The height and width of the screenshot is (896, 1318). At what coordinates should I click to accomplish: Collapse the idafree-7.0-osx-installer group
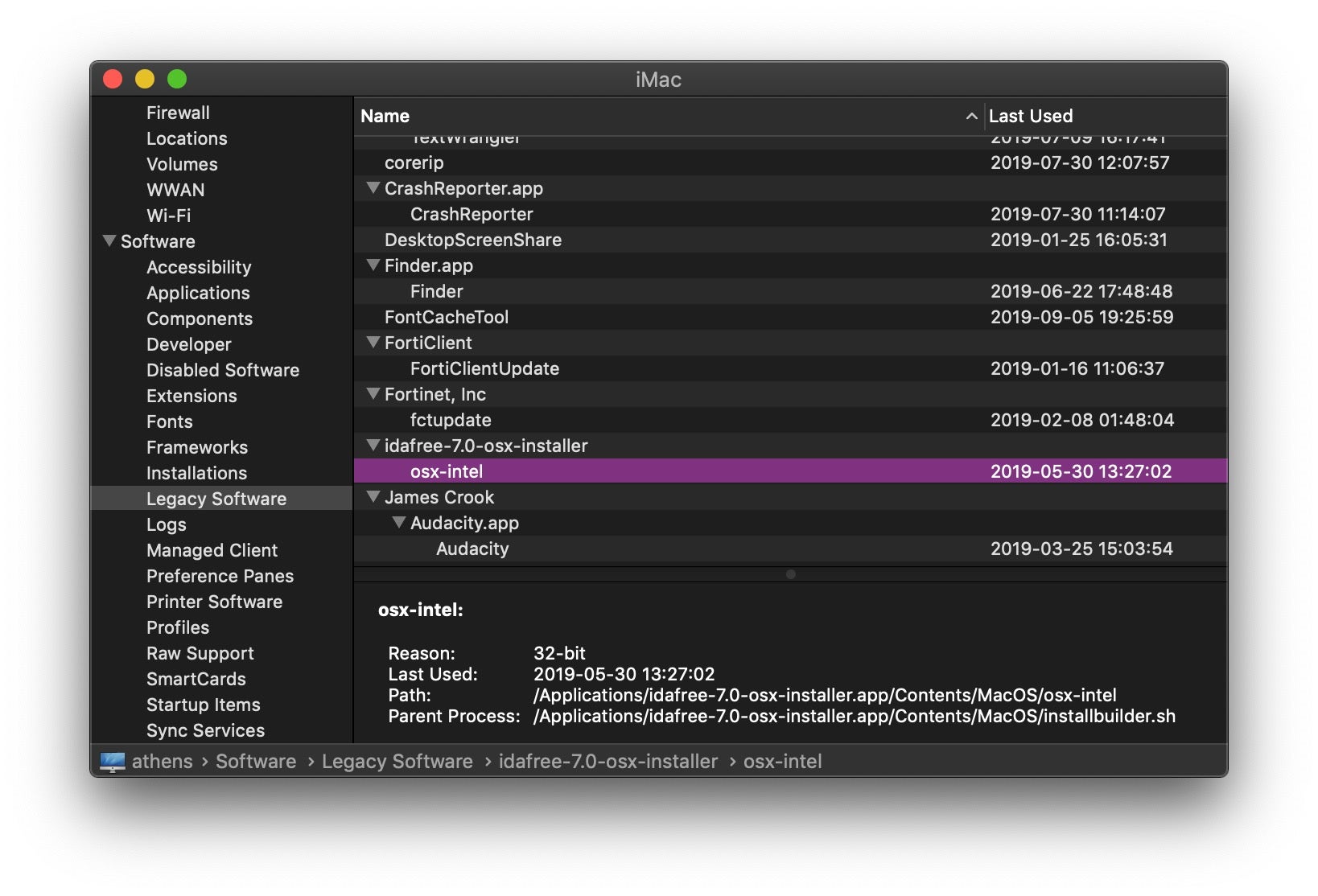373,446
